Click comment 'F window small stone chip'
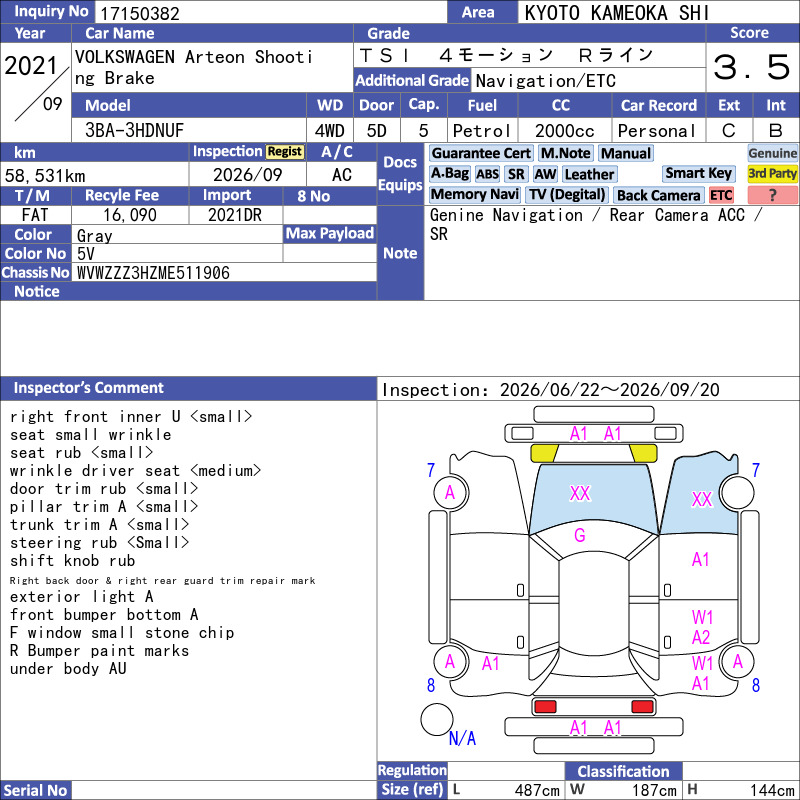 (122, 633)
